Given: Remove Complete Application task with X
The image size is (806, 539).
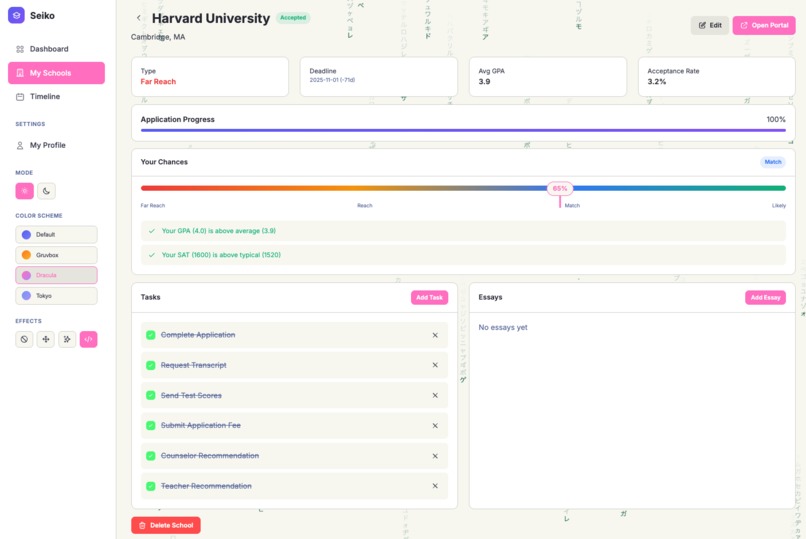Looking at the screenshot, I should (435, 335).
